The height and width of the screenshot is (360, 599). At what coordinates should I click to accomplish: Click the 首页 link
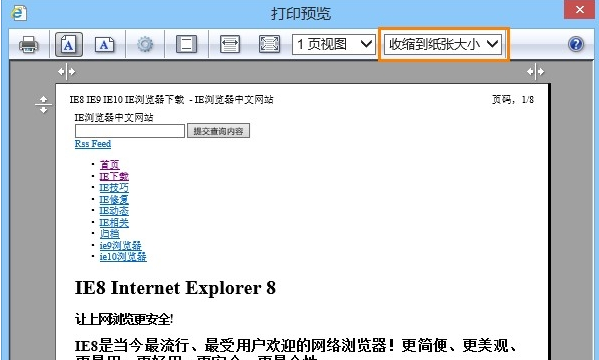[110, 165]
